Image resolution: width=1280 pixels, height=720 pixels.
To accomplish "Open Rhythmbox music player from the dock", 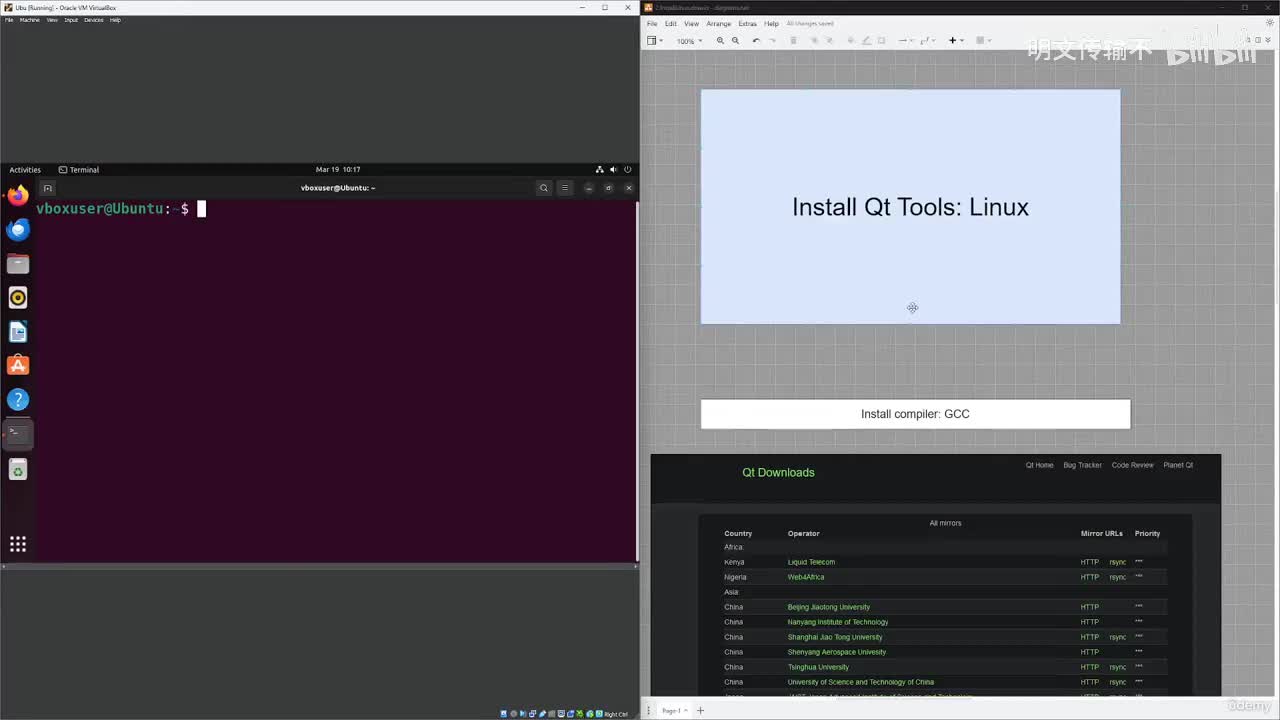I will click(x=18, y=298).
